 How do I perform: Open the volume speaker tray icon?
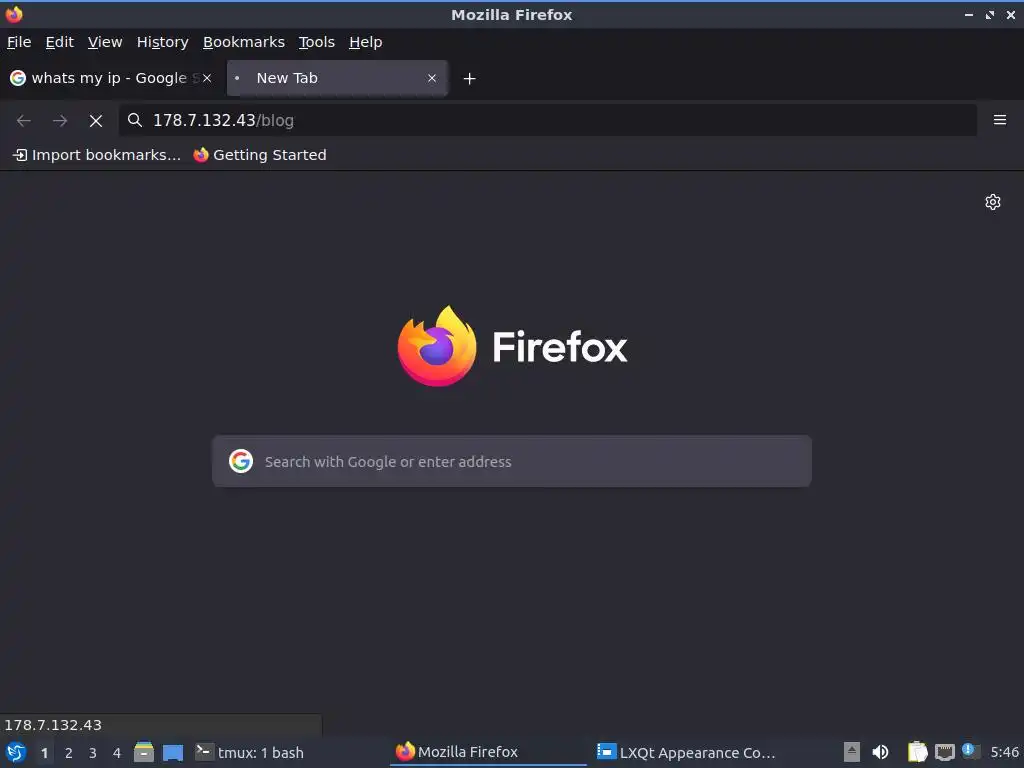click(x=880, y=752)
